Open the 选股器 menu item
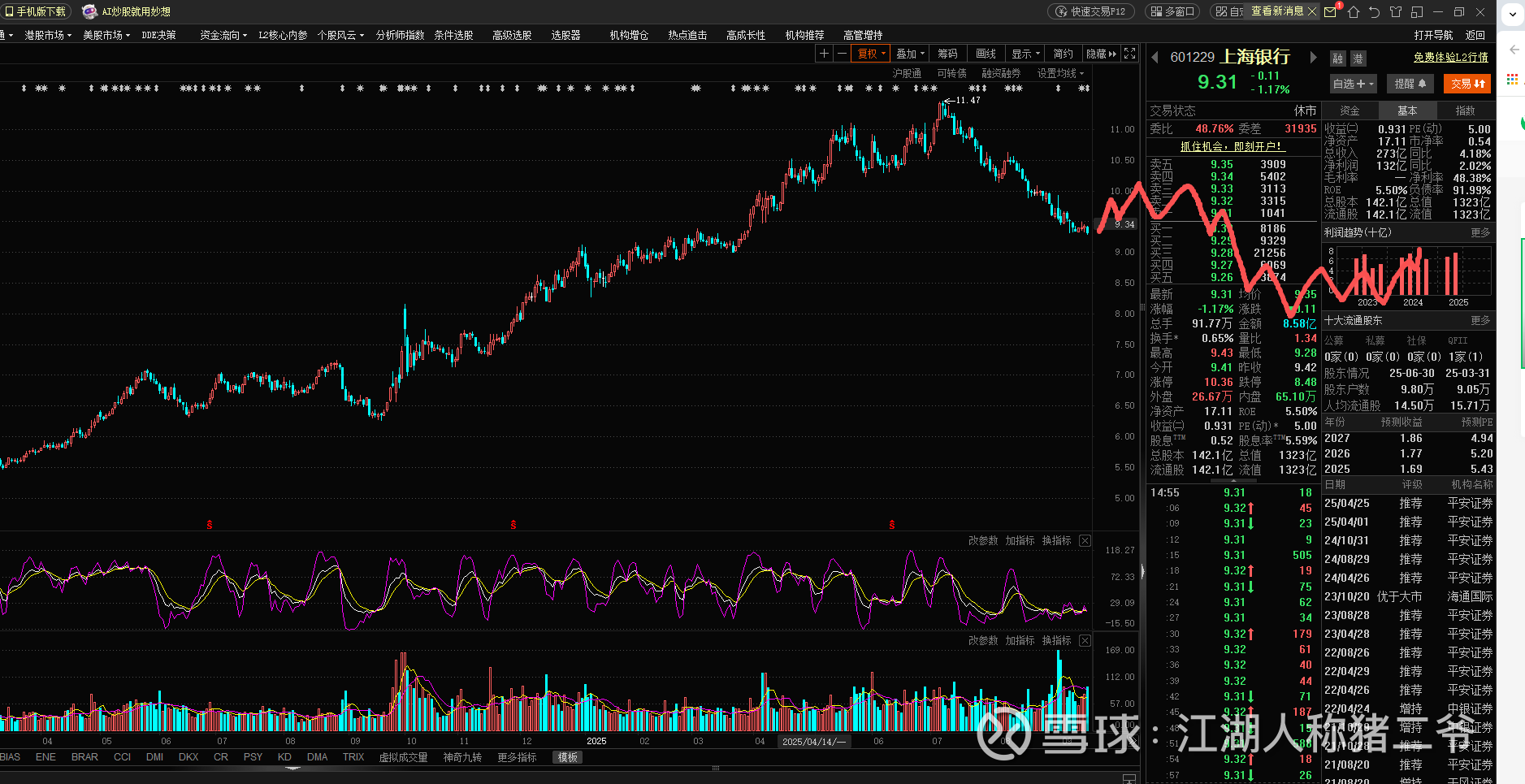Screen dimensions: 1525x784 click(x=565, y=35)
